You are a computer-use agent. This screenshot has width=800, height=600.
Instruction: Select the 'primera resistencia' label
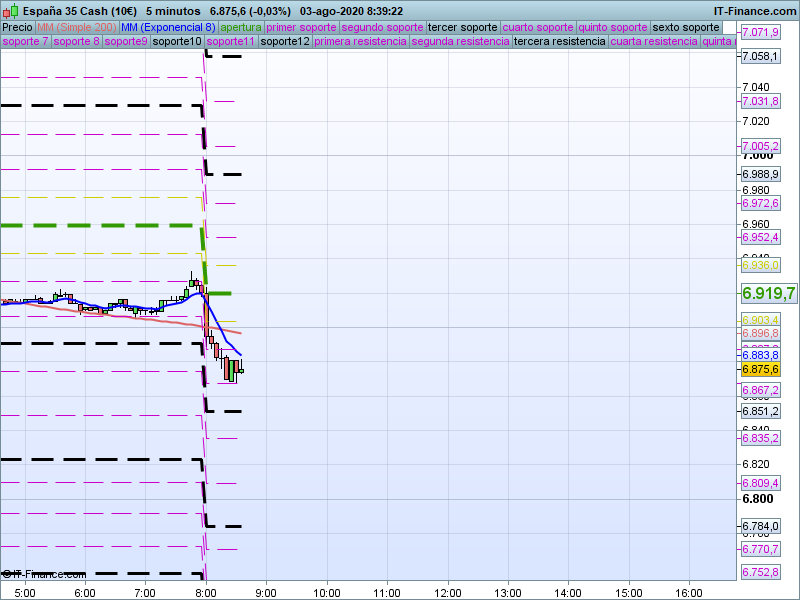(360, 42)
